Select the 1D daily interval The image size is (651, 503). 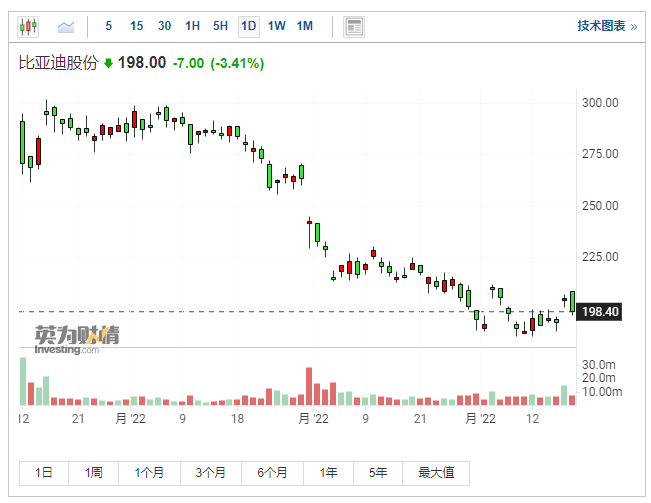click(x=249, y=26)
